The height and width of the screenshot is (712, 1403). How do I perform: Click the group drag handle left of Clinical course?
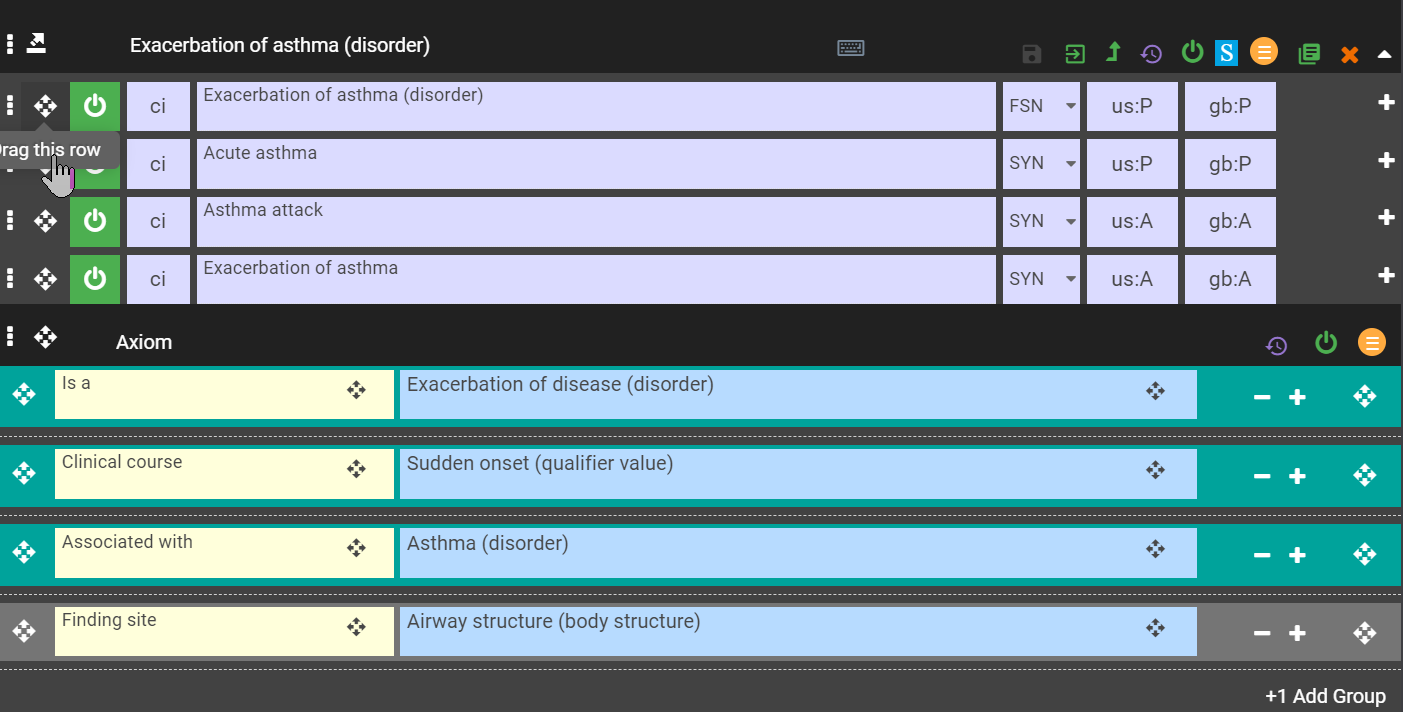point(24,474)
